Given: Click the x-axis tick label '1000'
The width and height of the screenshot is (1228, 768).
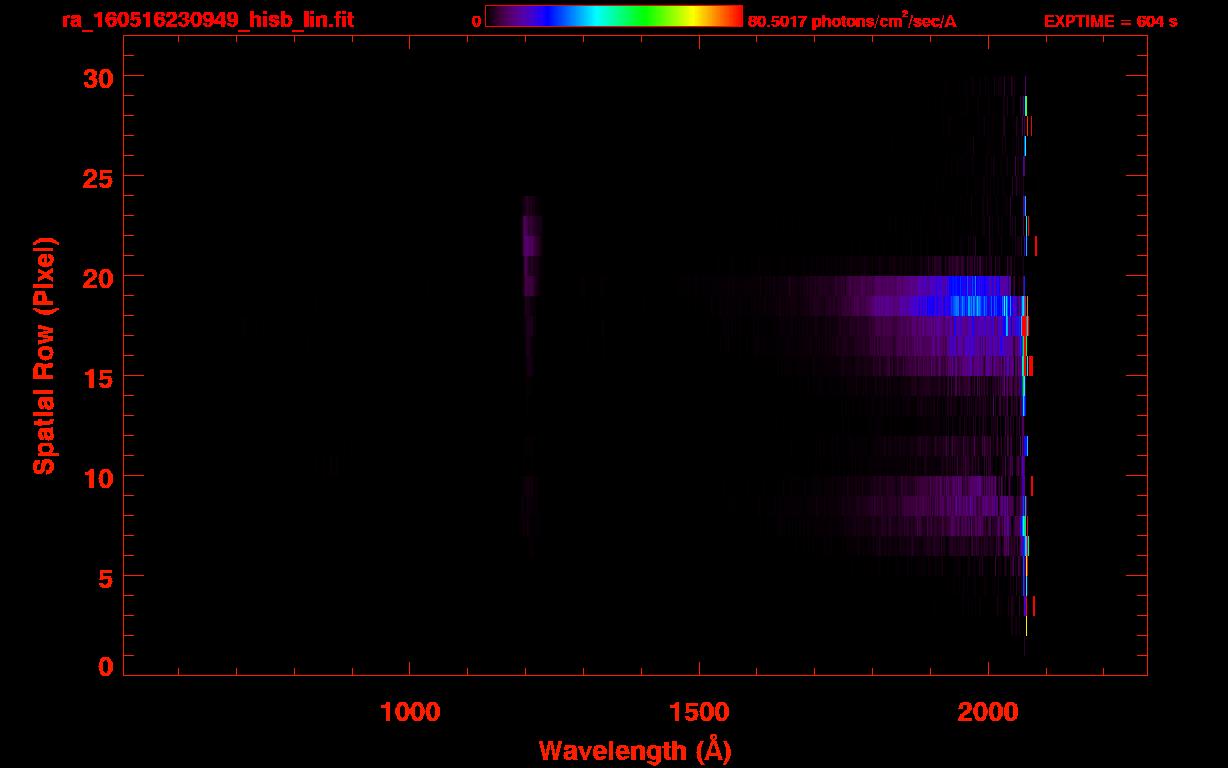Looking at the screenshot, I should (410, 712).
